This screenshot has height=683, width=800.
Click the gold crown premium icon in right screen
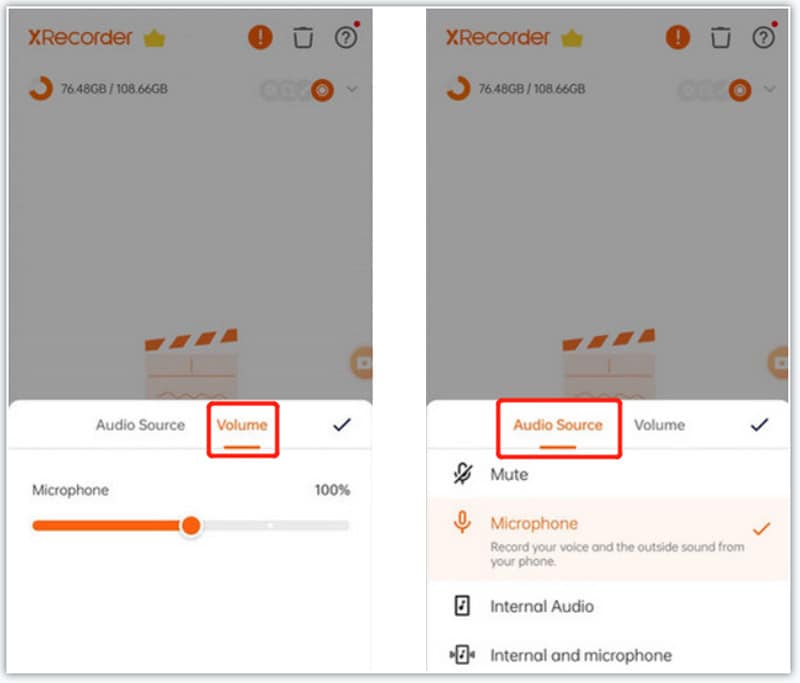click(x=572, y=38)
